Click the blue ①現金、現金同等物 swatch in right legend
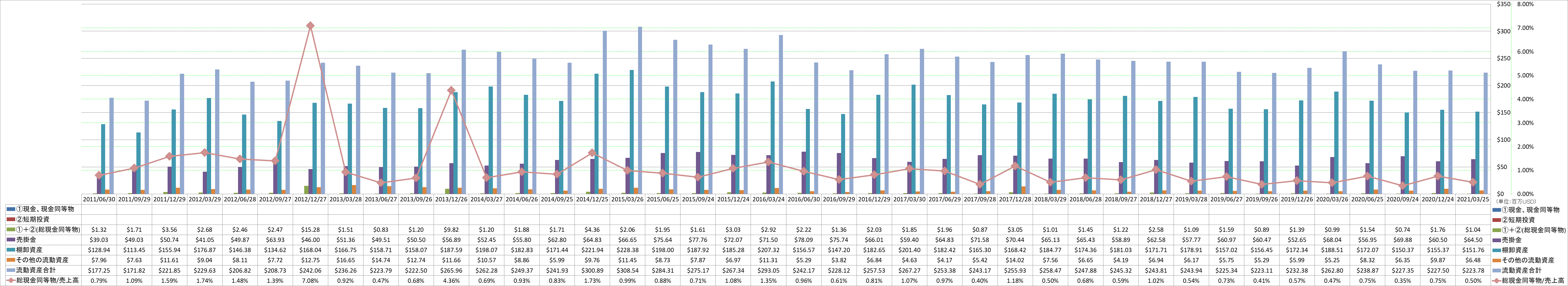 (x=1497, y=210)
